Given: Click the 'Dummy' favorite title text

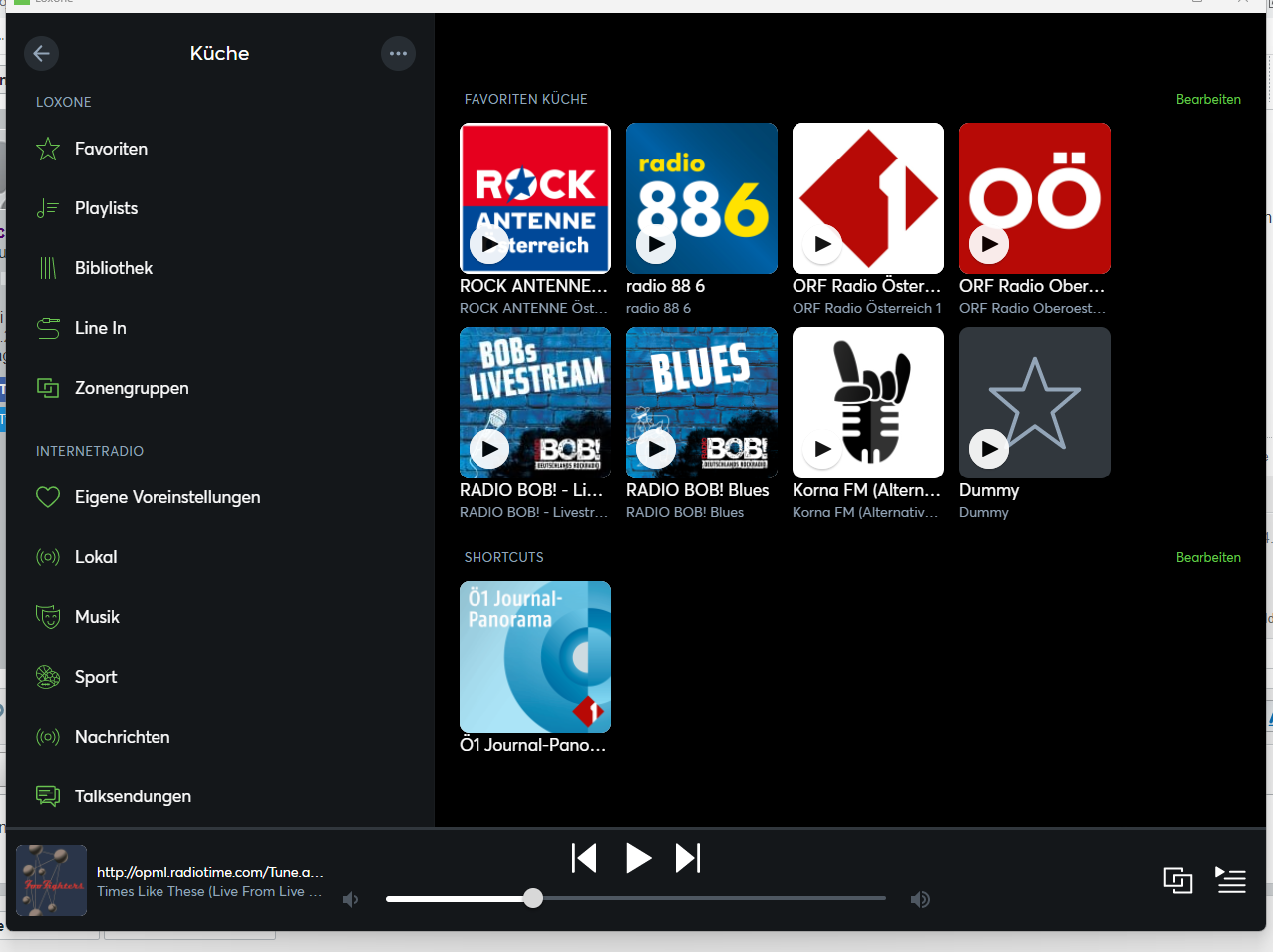Looking at the screenshot, I should [989, 490].
